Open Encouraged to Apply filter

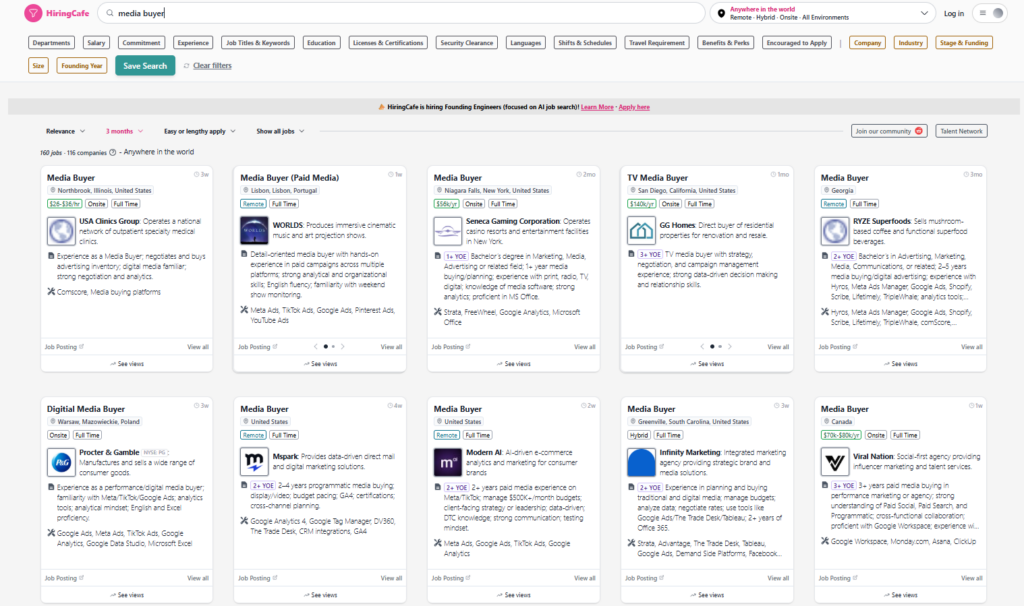797,42
